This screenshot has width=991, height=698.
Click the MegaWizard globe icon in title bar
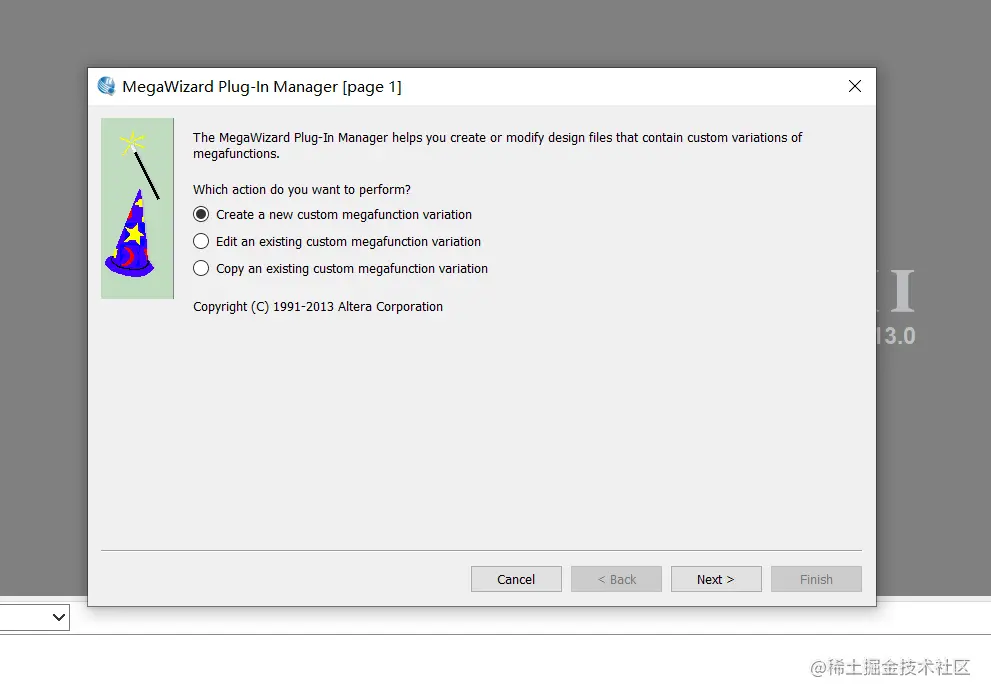coord(106,86)
